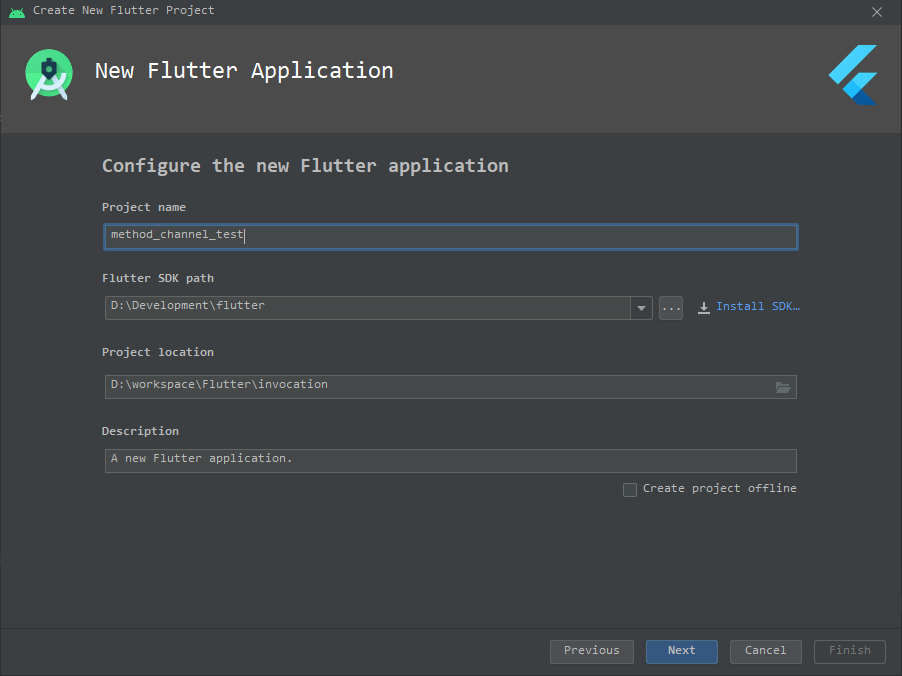Edit the Project location text field

(450, 387)
